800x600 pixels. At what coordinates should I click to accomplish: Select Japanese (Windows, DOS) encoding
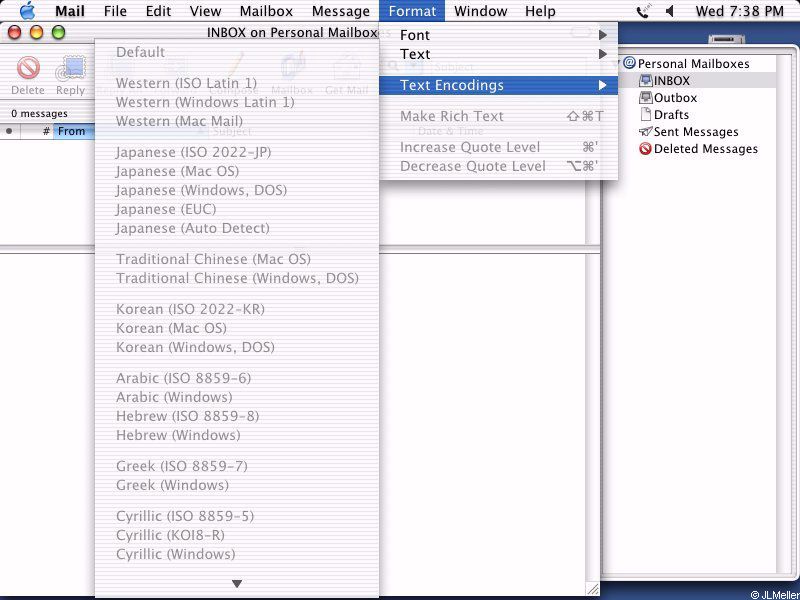click(x=237, y=190)
